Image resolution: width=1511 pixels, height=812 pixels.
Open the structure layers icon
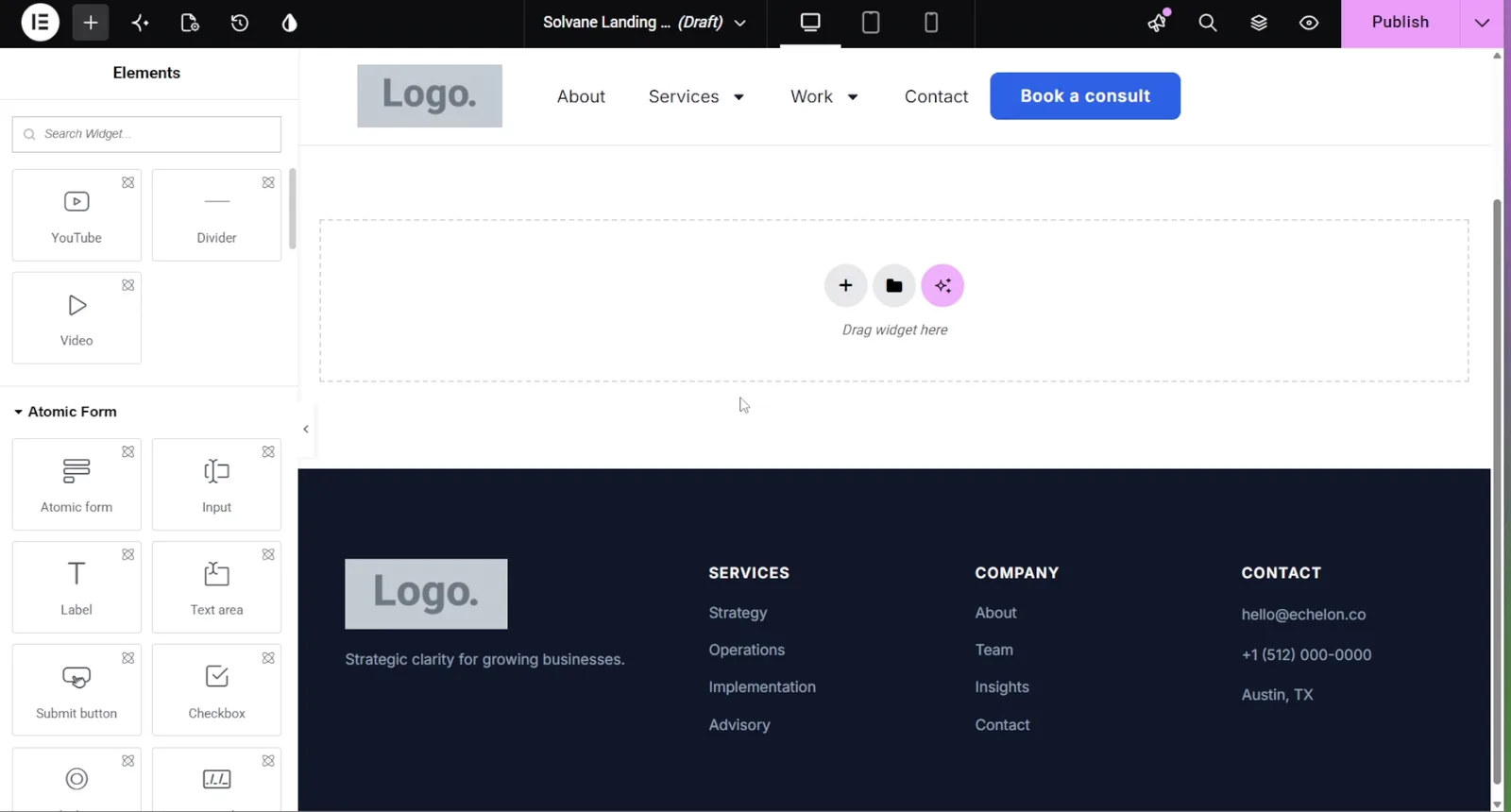tap(1259, 23)
